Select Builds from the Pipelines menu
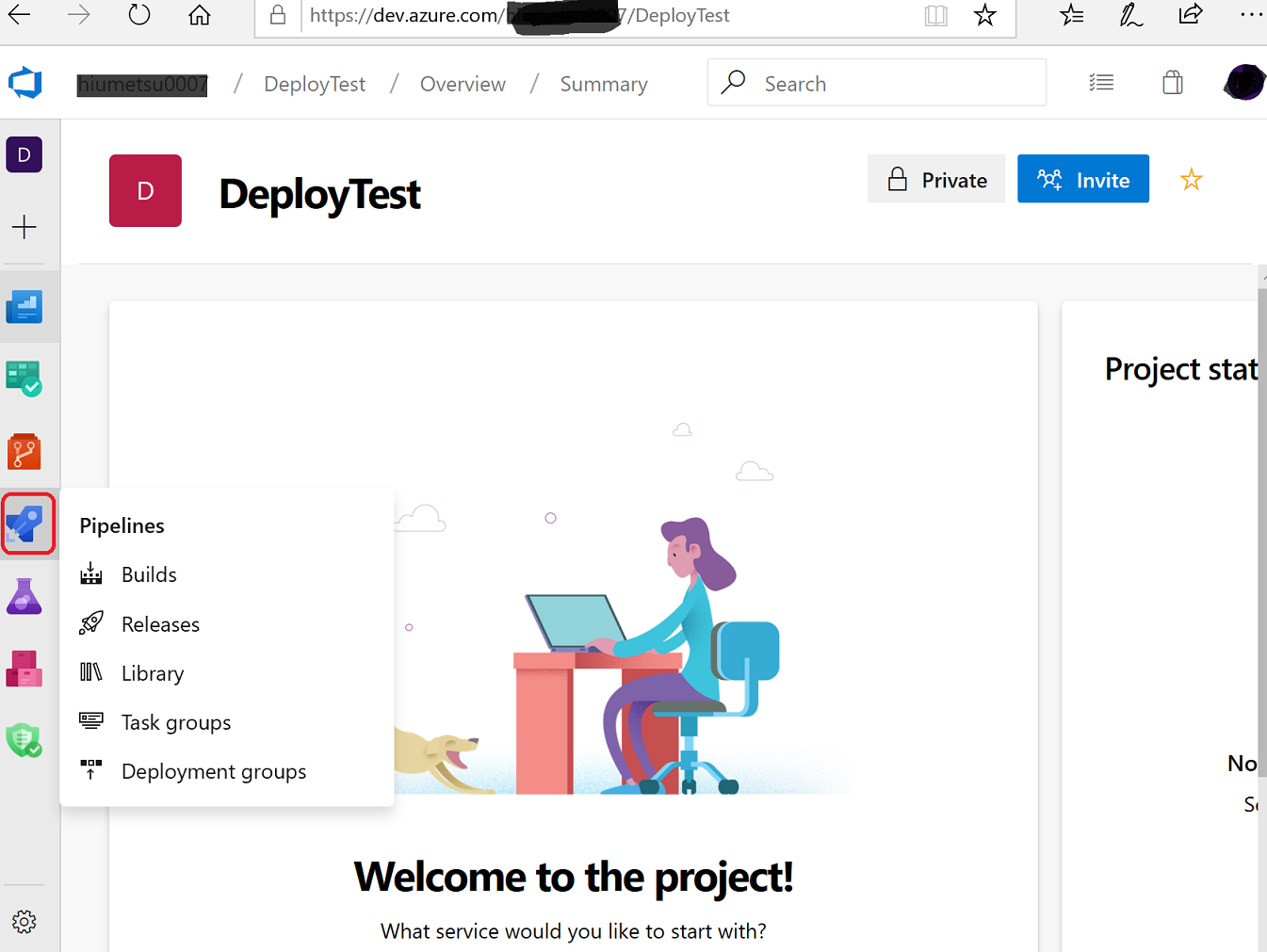The width and height of the screenshot is (1267, 952). coord(149,573)
